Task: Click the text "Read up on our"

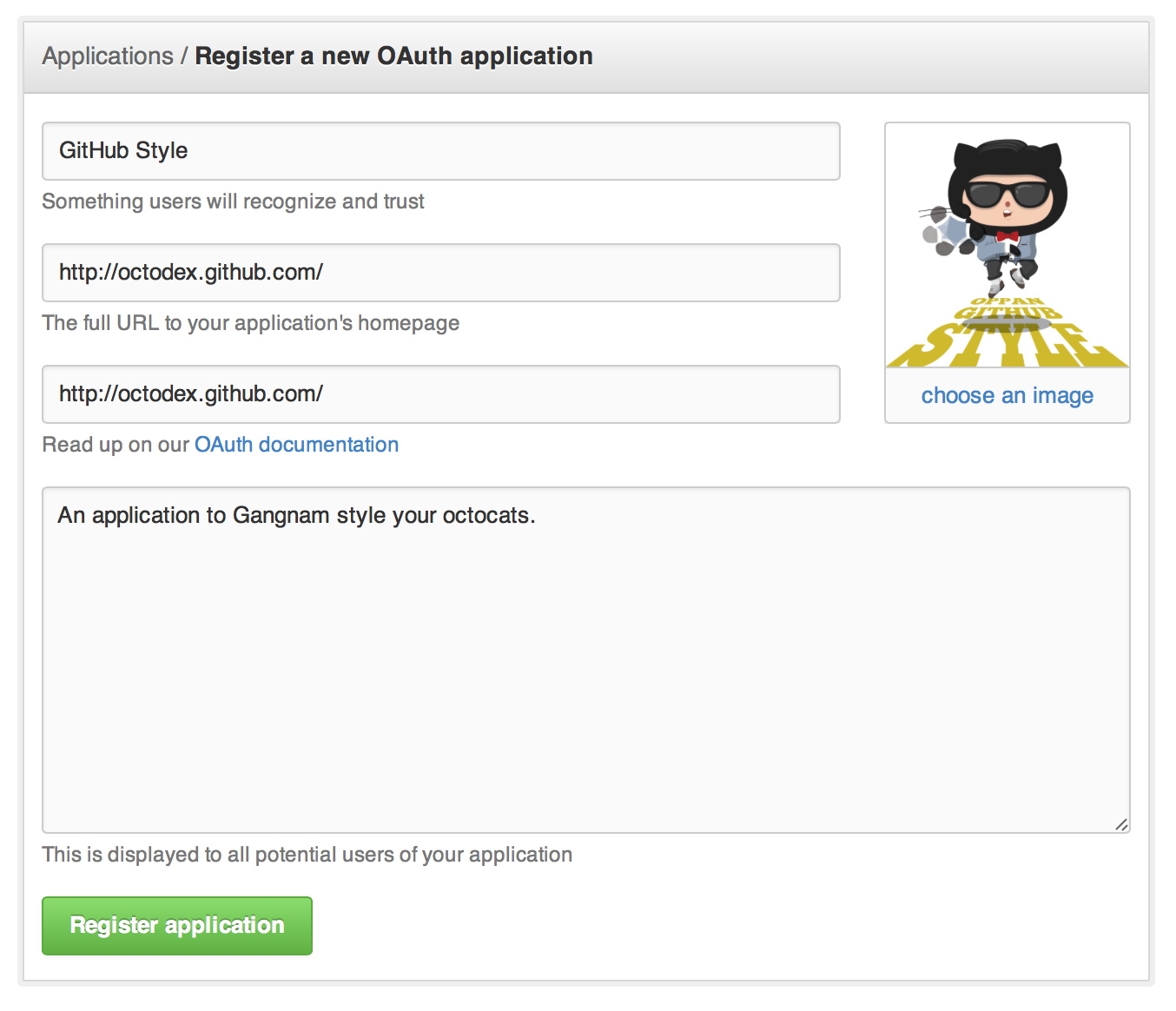Action: [x=113, y=444]
